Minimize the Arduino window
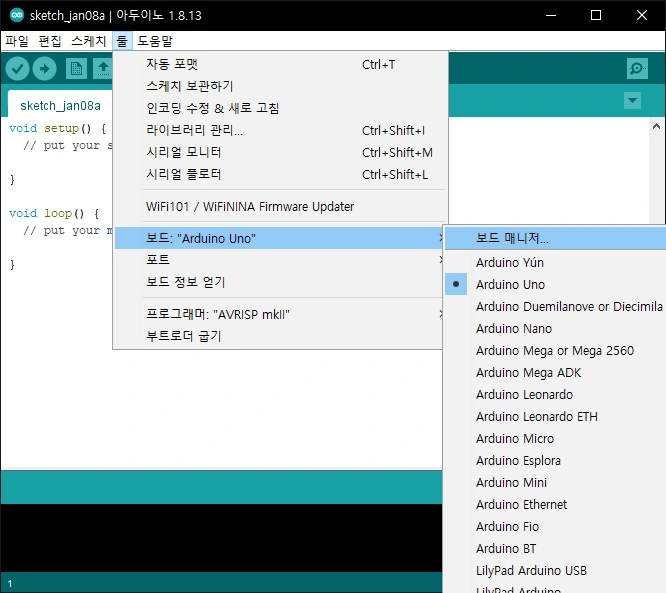This screenshot has width=666, height=593. 551,15
